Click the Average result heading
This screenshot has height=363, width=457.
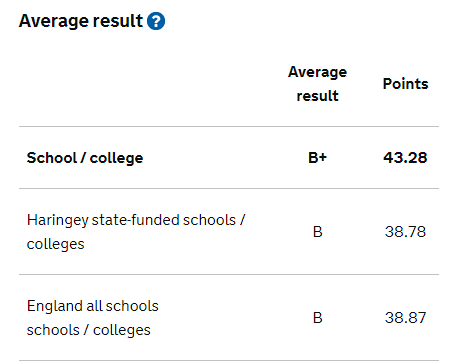click(81, 21)
